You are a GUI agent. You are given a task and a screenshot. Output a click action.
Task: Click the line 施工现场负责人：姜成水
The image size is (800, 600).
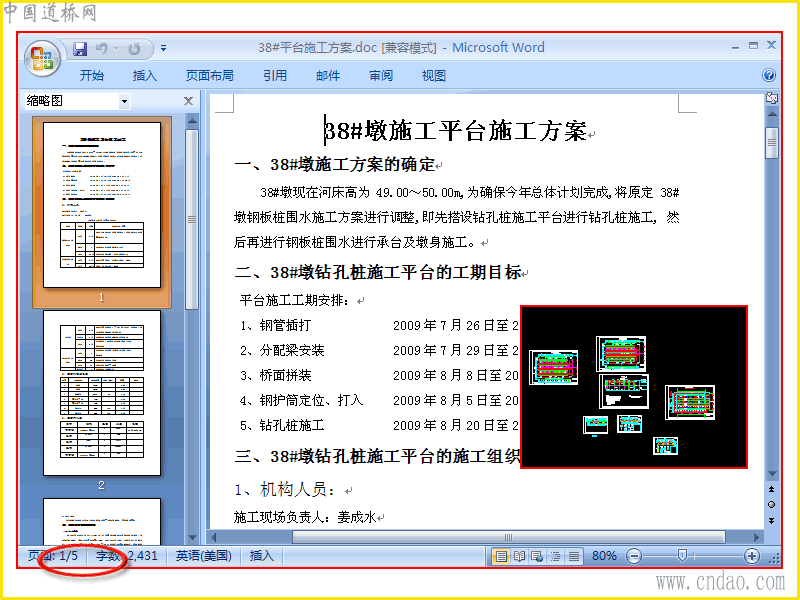tap(305, 518)
